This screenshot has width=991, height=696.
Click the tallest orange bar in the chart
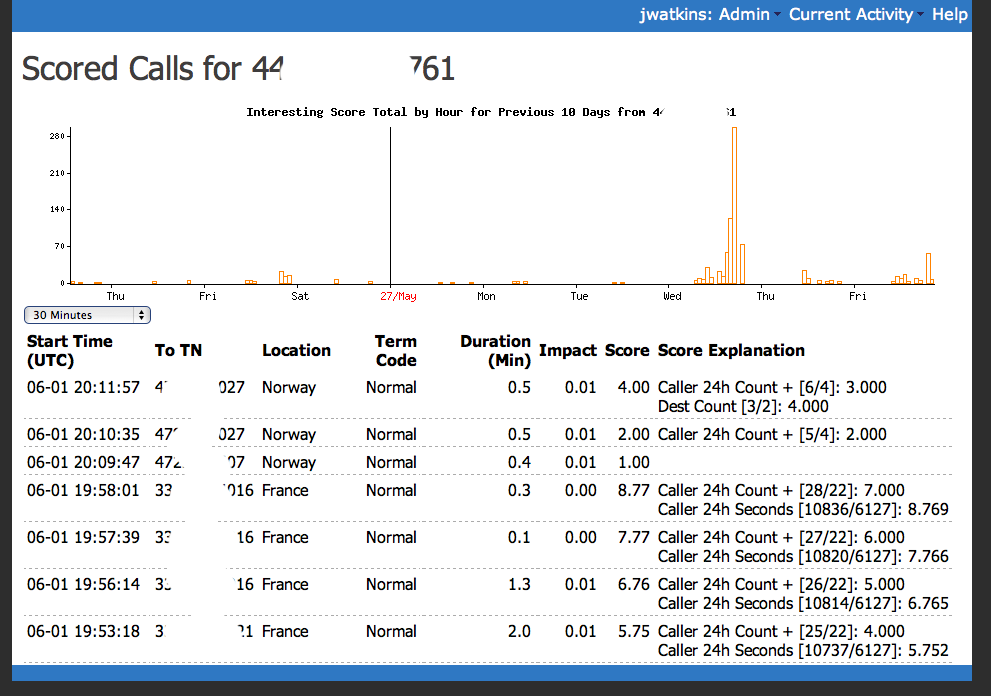click(734, 205)
